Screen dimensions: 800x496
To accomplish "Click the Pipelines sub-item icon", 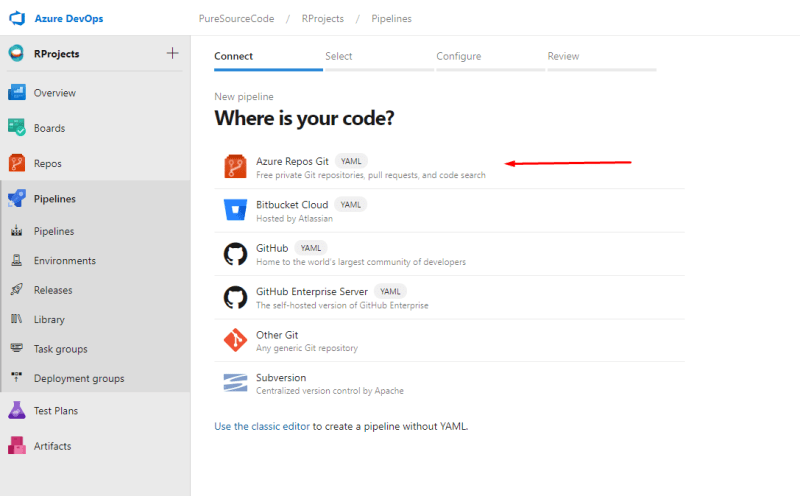I will [x=17, y=231].
